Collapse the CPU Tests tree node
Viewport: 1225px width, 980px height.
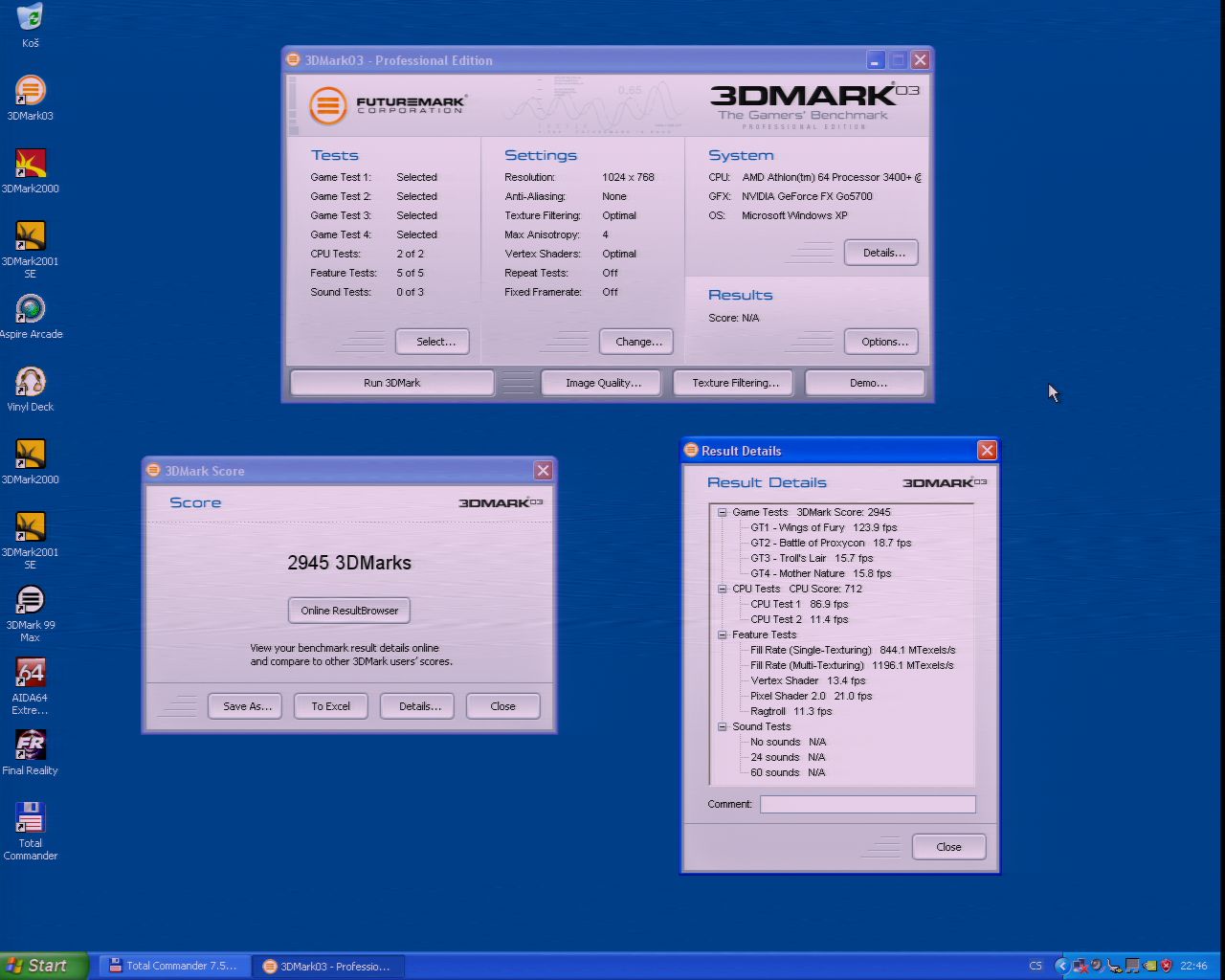[x=723, y=589]
